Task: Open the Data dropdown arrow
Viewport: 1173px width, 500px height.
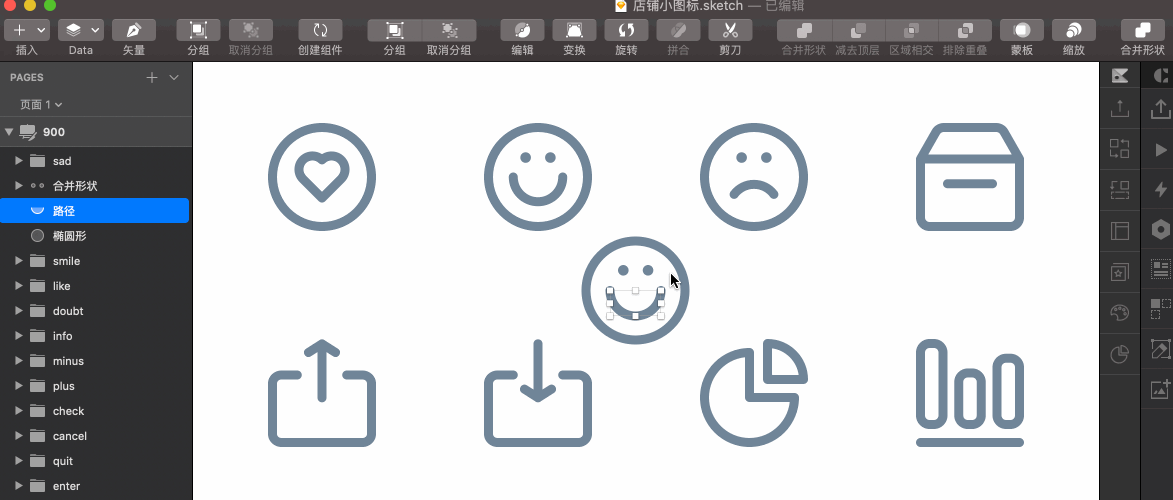Action: coord(95,30)
